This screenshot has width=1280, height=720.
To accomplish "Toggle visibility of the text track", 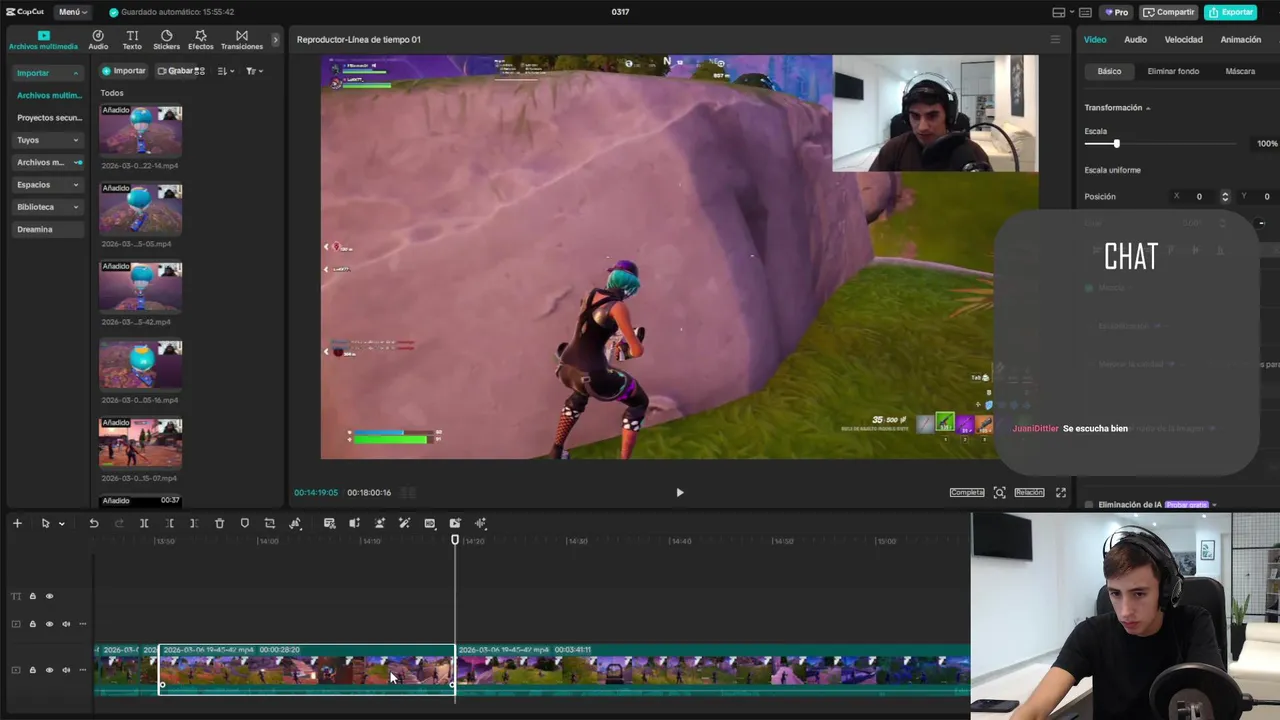I will pyautogui.click(x=49, y=596).
